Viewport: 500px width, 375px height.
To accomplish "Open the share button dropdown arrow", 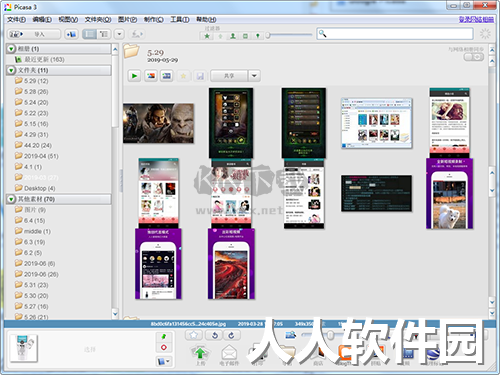I will click(x=254, y=76).
